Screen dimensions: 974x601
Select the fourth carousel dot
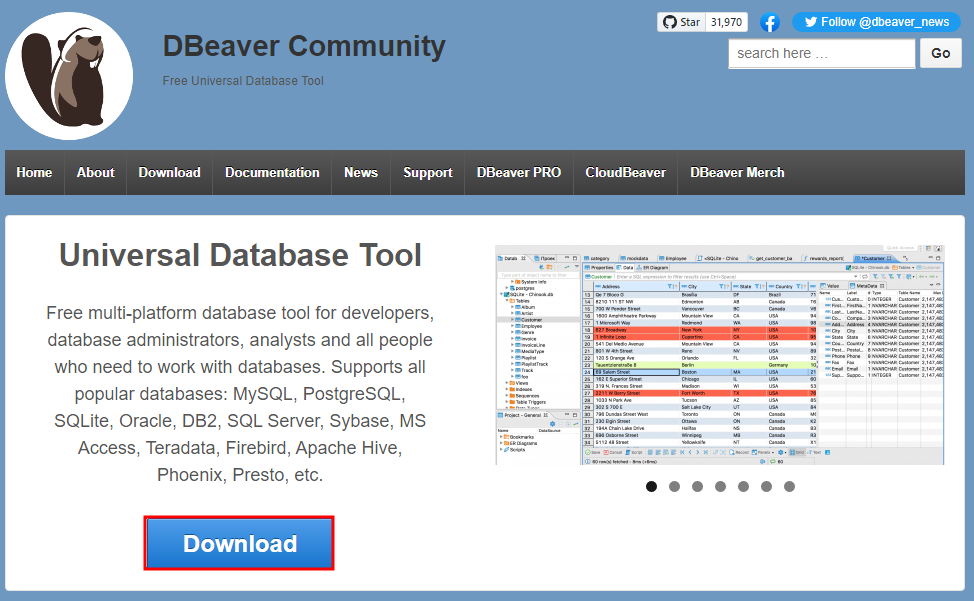click(x=720, y=486)
